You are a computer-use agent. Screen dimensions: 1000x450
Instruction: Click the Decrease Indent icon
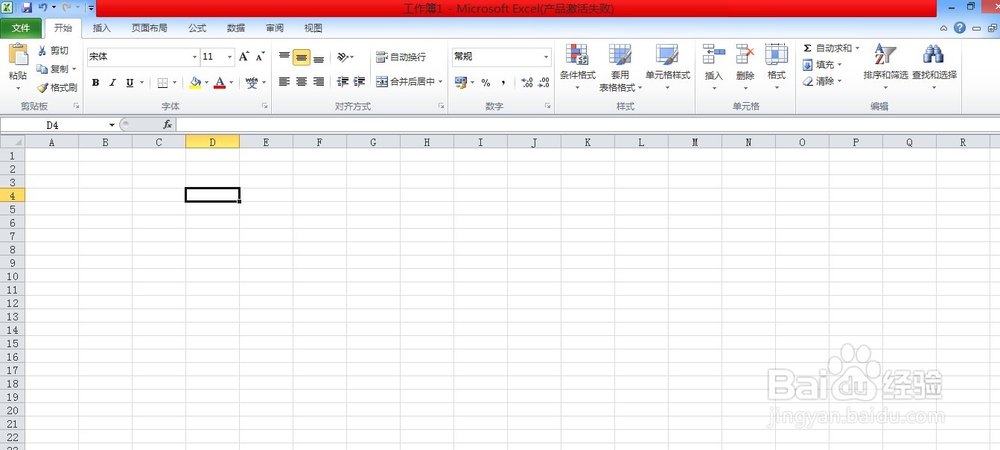[x=342, y=82]
